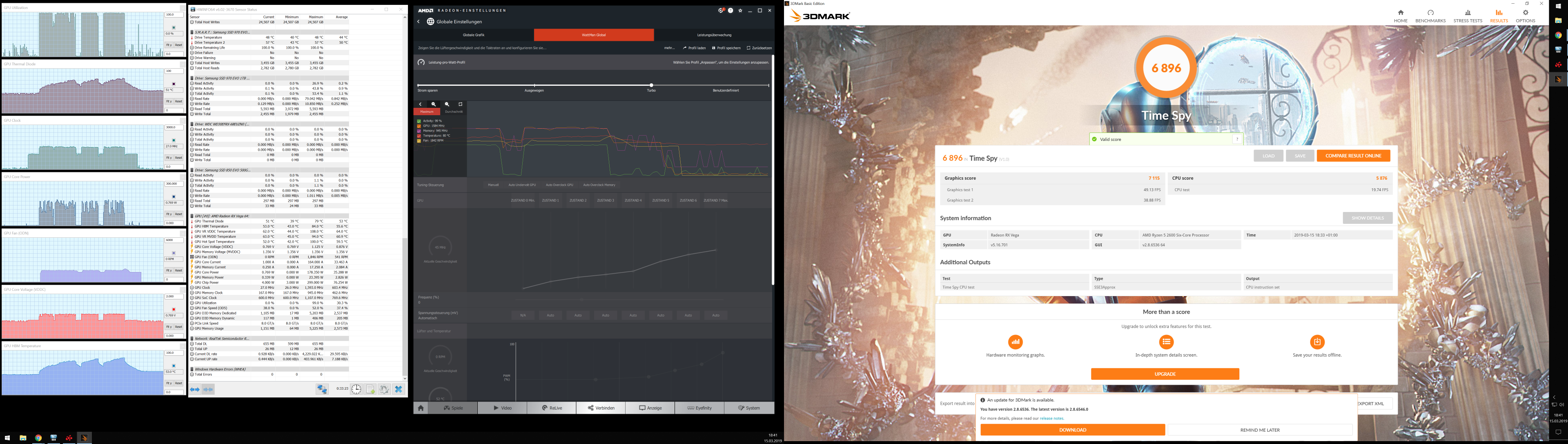The image size is (1568, 444).
Task: Click HWiNFO reset clock icon
Action: (x=356, y=389)
